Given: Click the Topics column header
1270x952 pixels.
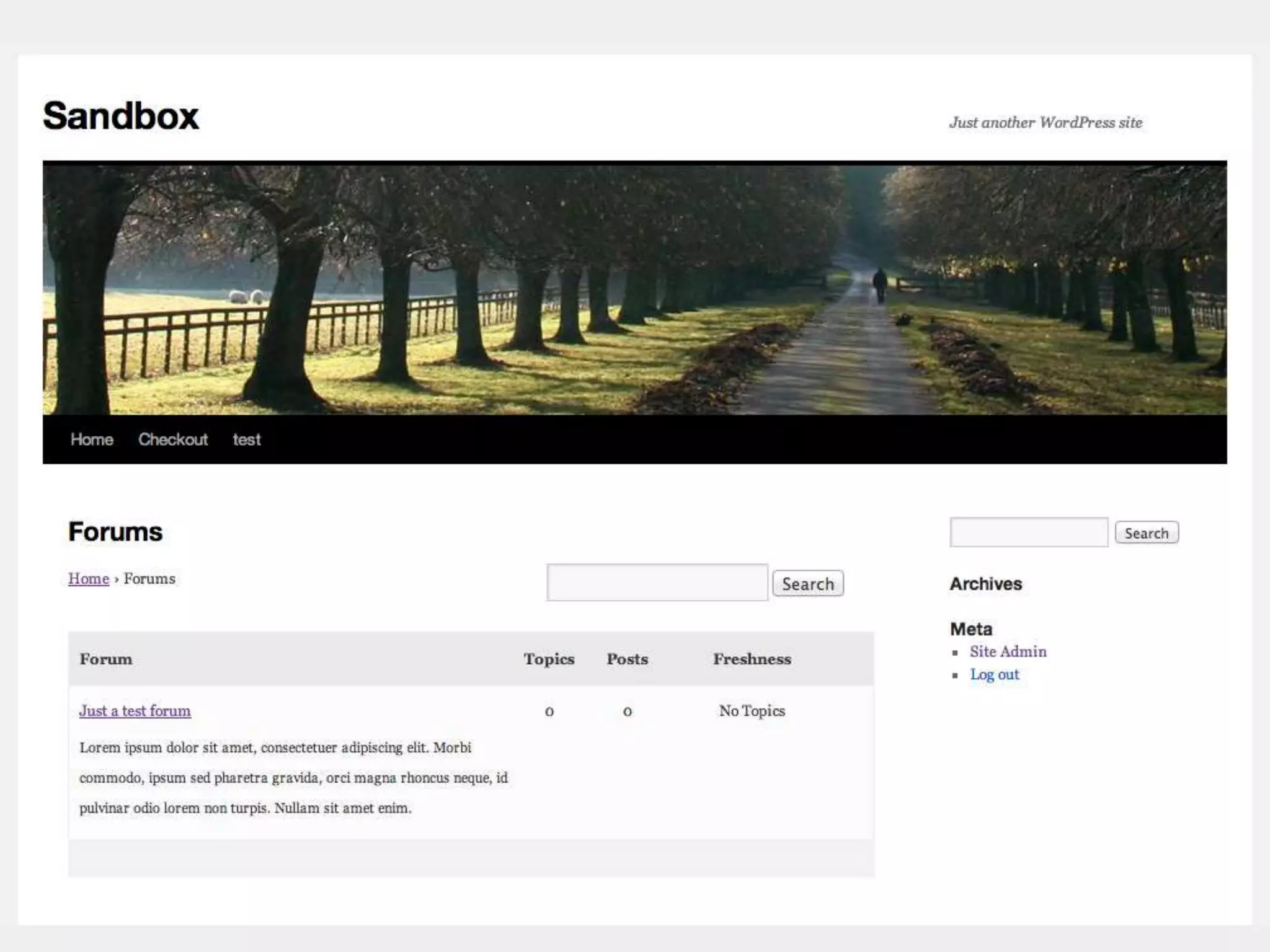Looking at the screenshot, I should click(549, 659).
